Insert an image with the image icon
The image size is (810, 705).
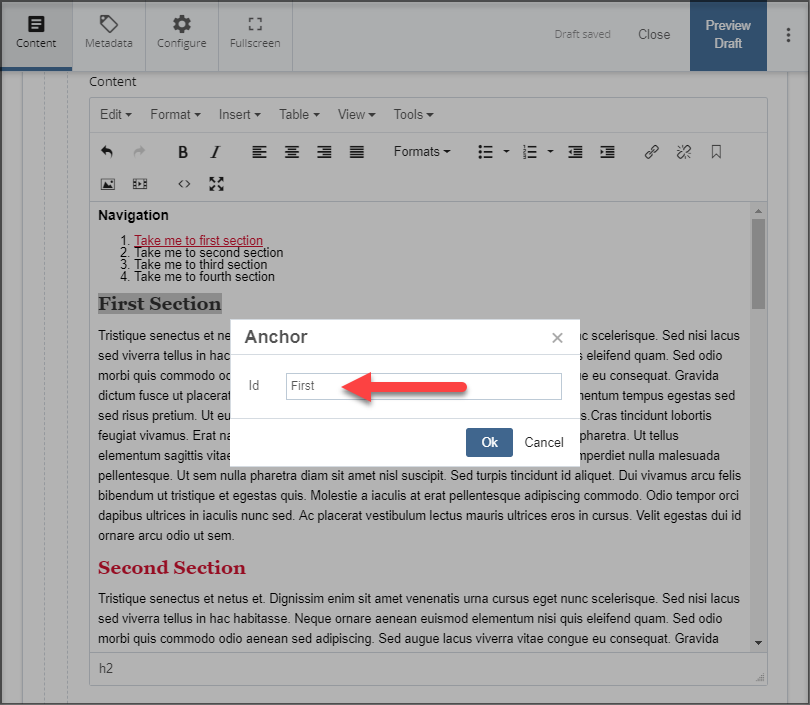pyautogui.click(x=107, y=184)
